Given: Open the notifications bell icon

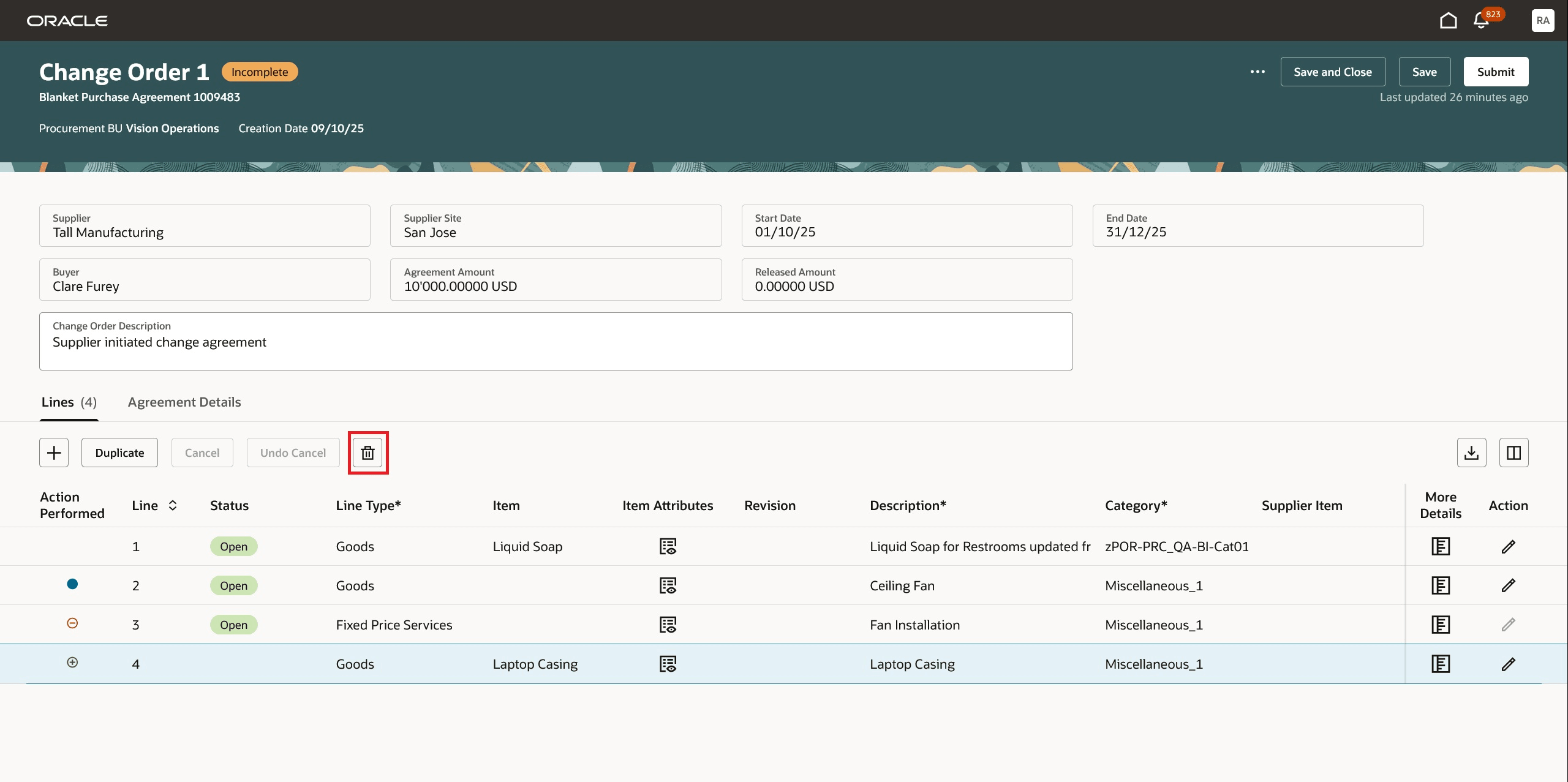Looking at the screenshot, I should click(1481, 21).
